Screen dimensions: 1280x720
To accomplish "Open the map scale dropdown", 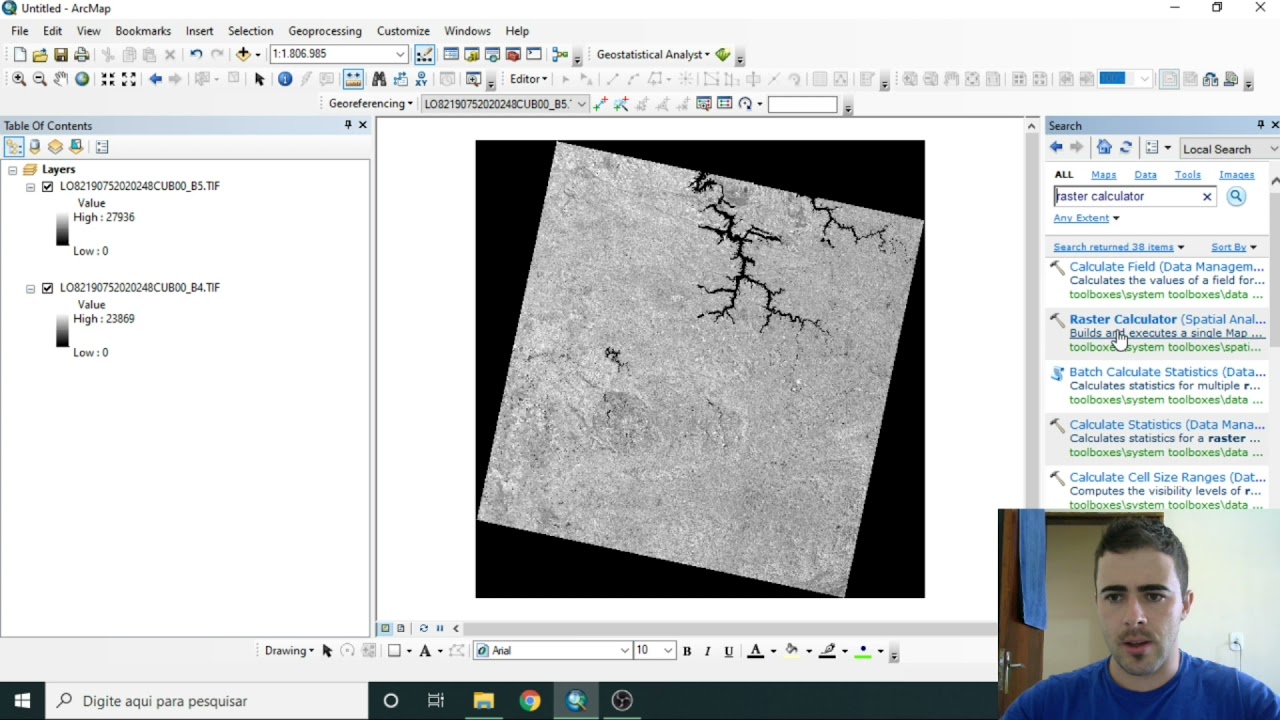I will point(400,54).
